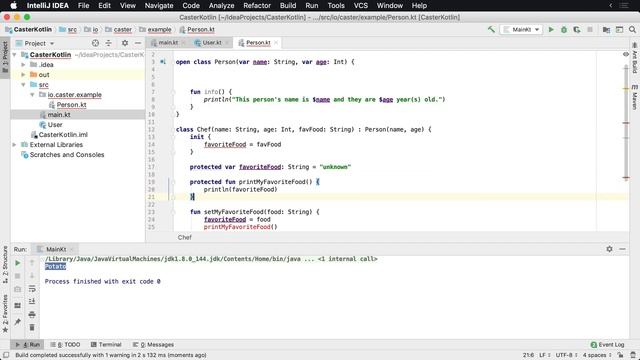Open the Terminal tool window
Image resolution: width=640 pixels, height=360 pixels.
(106, 344)
